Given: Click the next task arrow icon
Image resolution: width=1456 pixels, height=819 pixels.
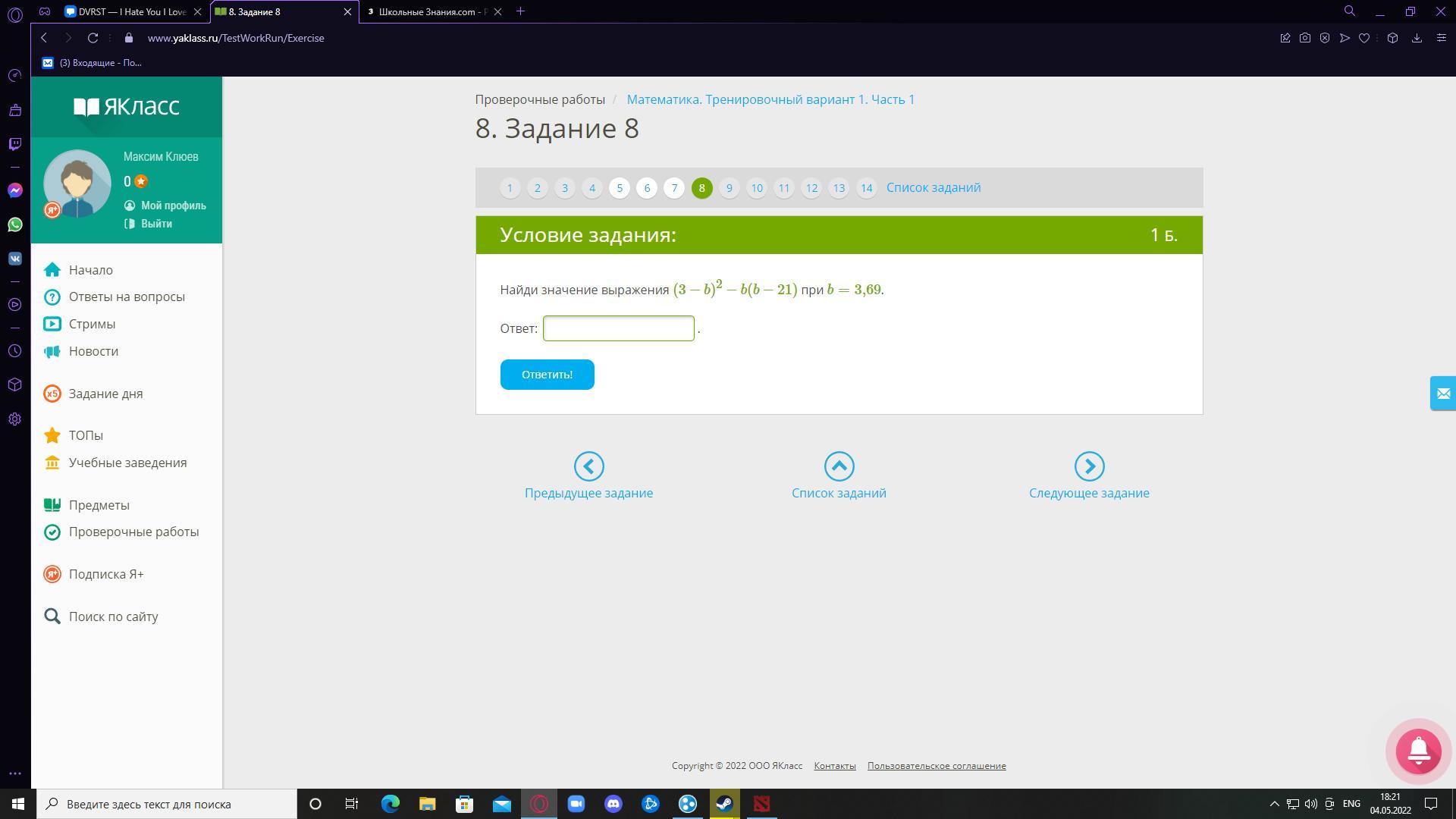Looking at the screenshot, I should coord(1089,466).
